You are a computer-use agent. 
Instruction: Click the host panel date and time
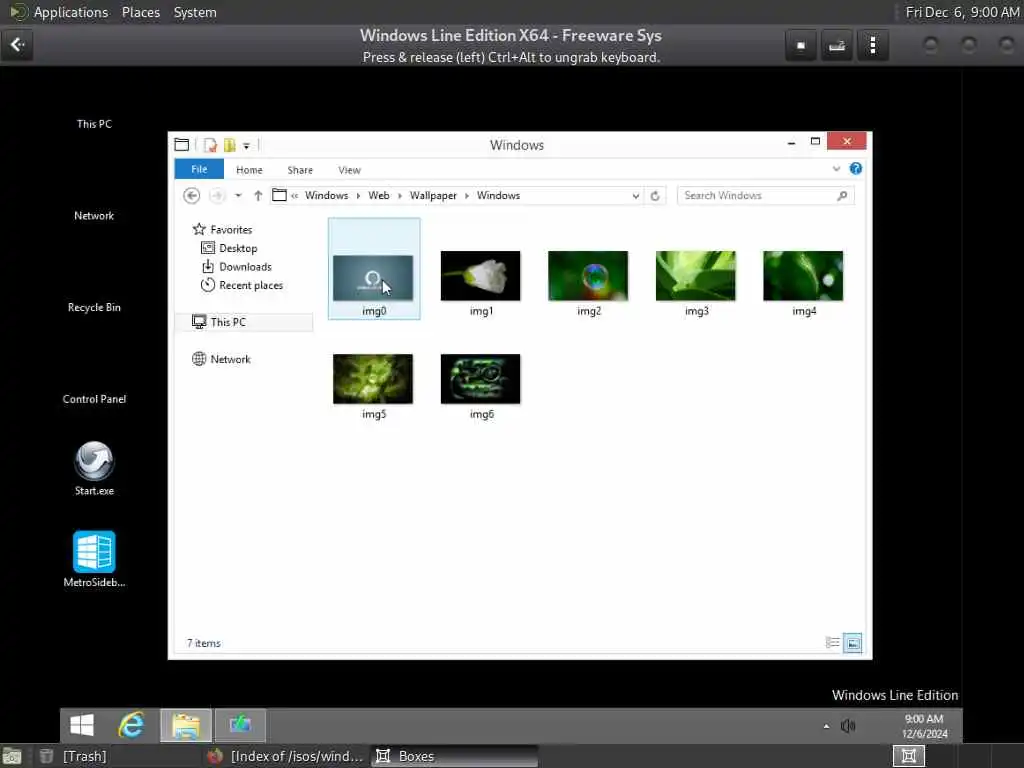[962, 12]
